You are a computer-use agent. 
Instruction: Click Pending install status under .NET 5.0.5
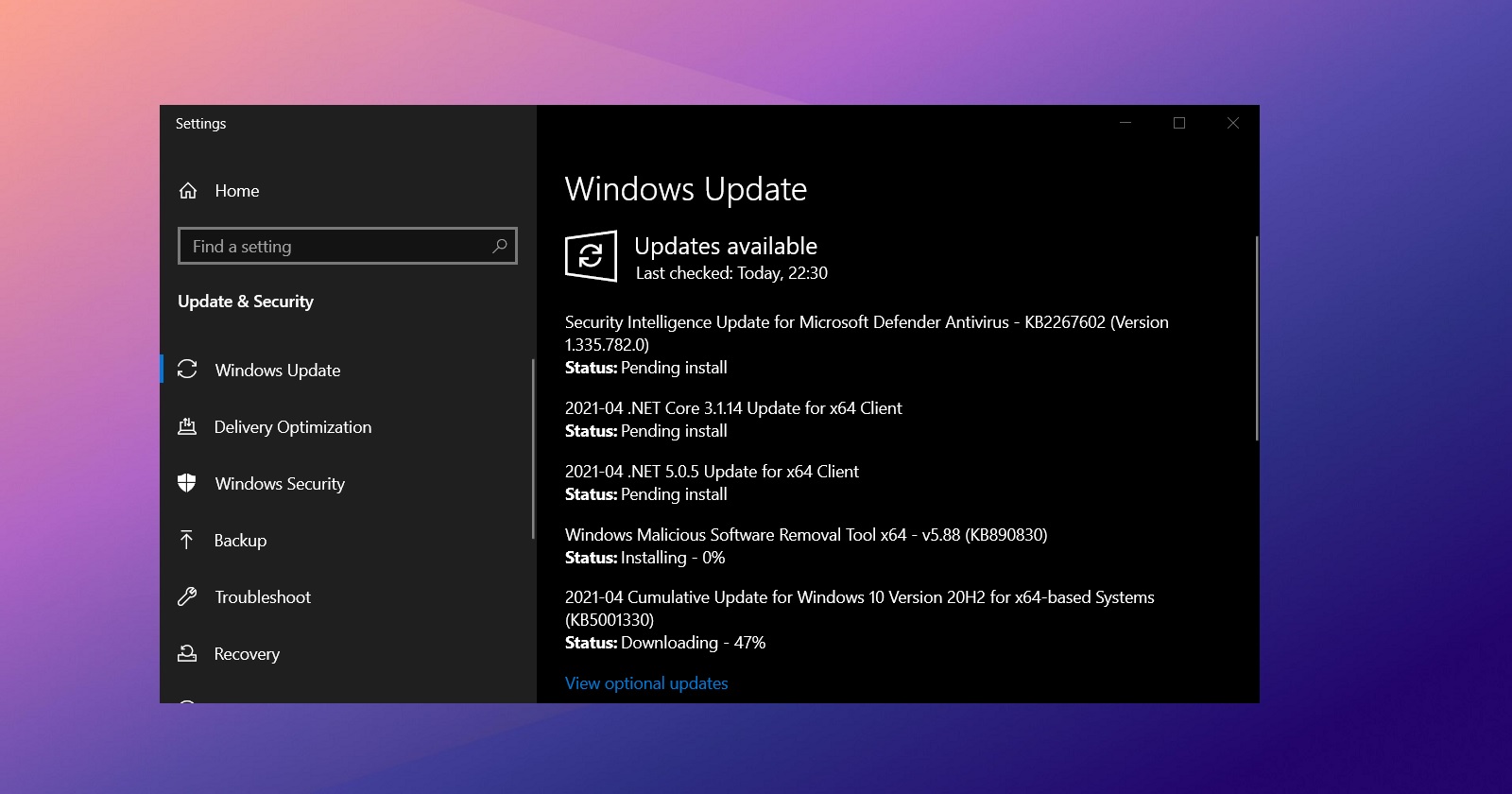click(x=646, y=494)
